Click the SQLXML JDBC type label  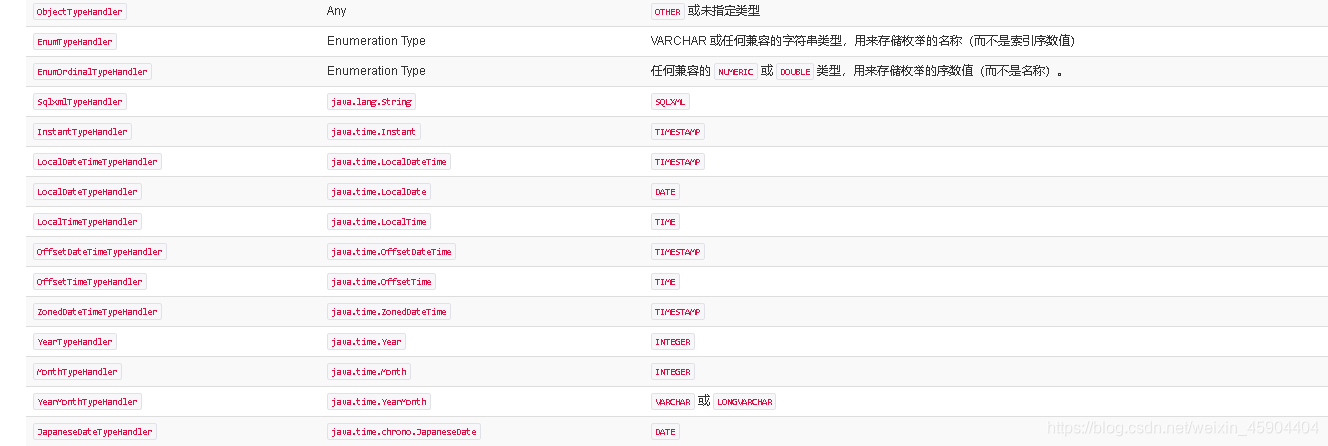(x=670, y=102)
